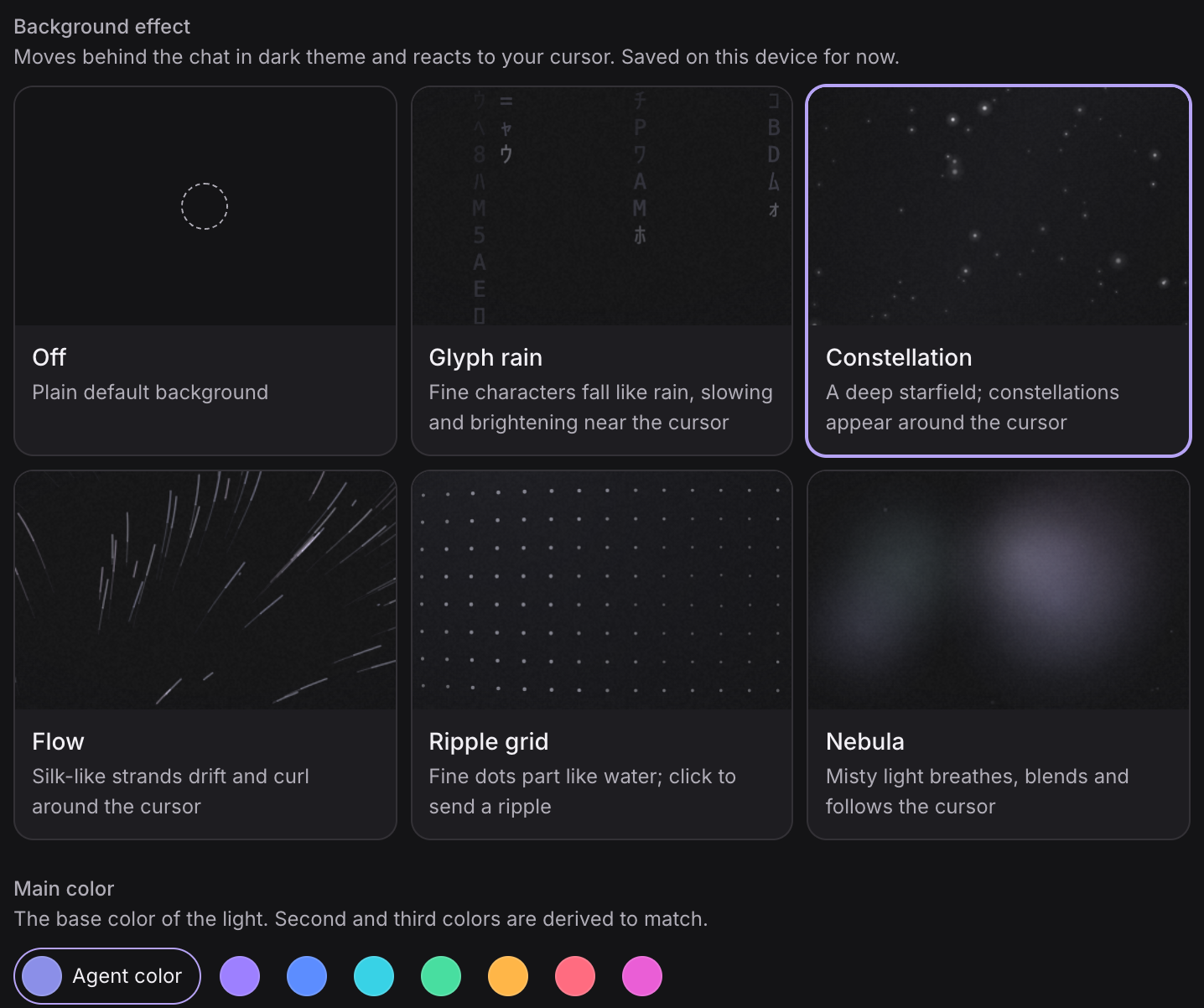The image size is (1204, 1008).
Task: Select the orange main color swatch
Action: pyautogui.click(x=508, y=976)
